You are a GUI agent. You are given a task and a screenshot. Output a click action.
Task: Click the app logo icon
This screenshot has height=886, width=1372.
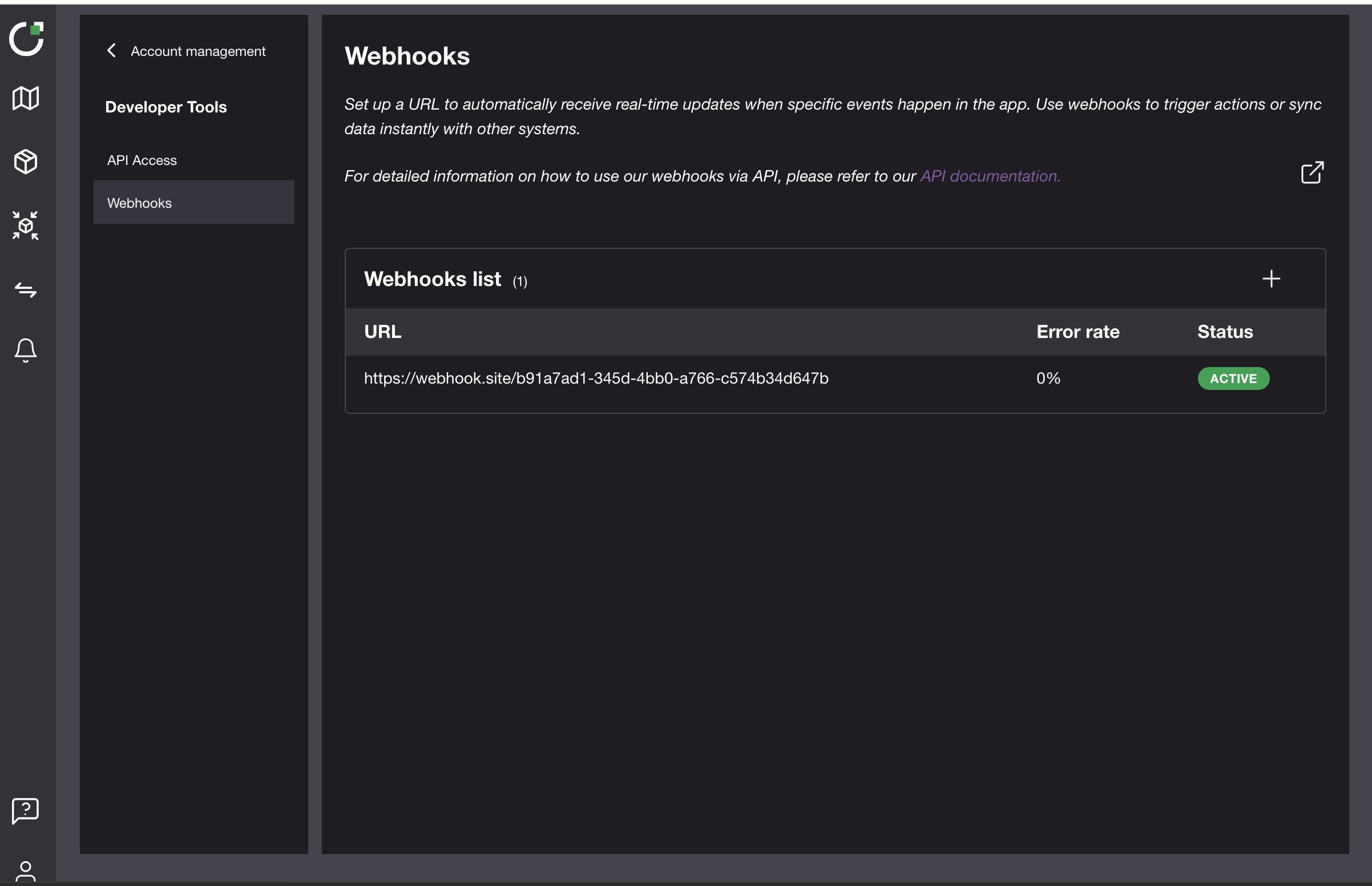click(x=26, y=39)
